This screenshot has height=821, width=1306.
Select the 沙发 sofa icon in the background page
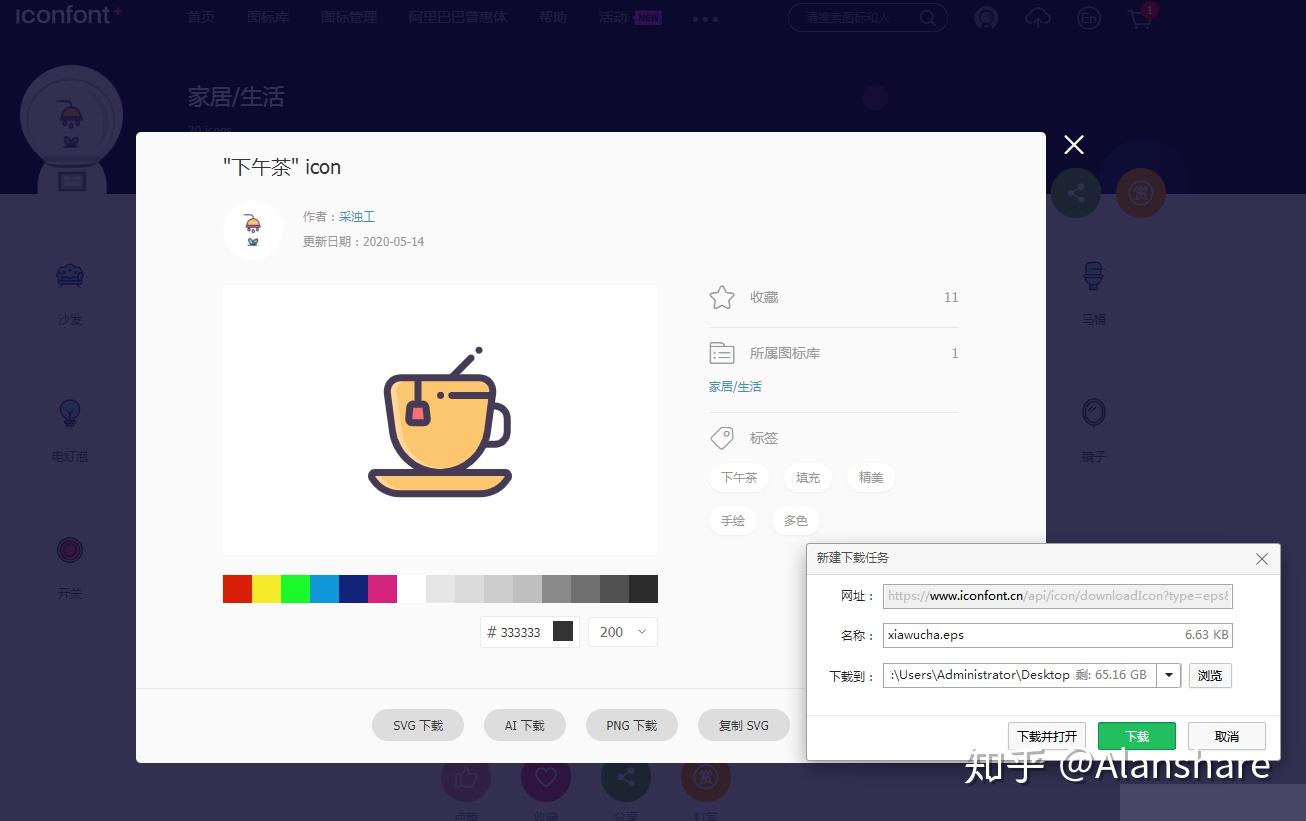[70, 276]
